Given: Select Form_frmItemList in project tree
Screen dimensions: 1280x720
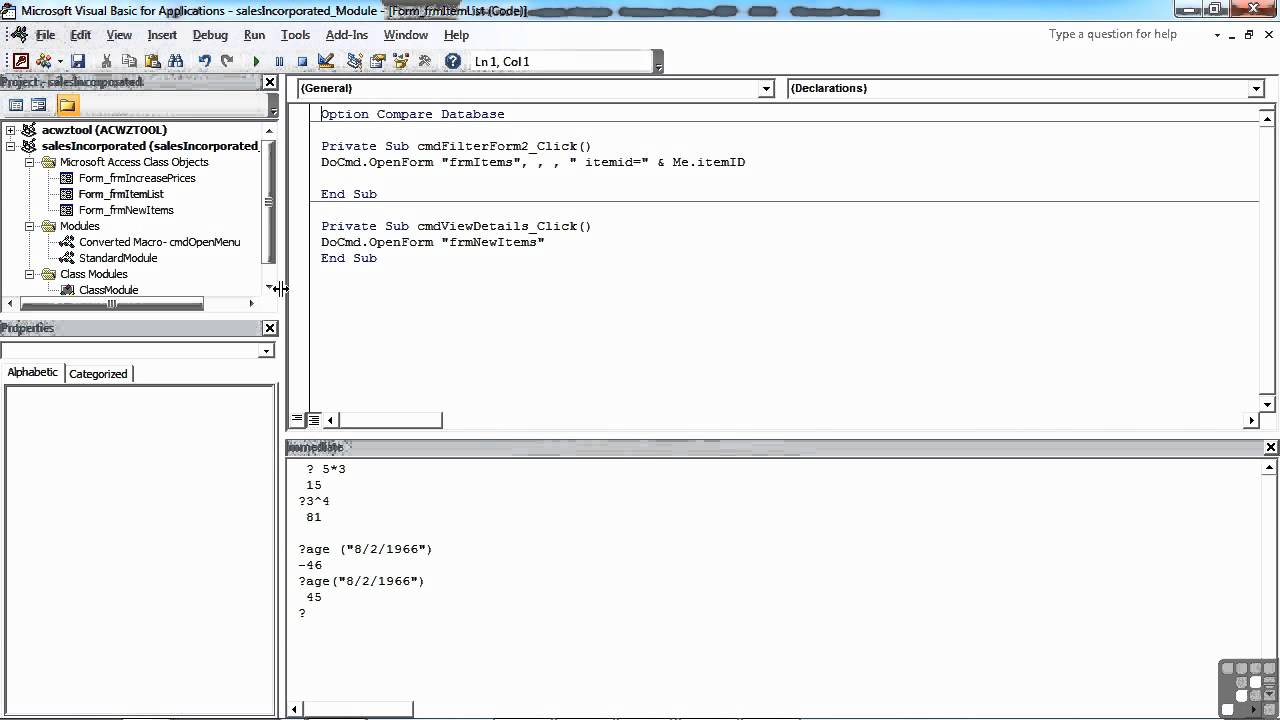Looking at the screenshot, I should pos(121,194).
